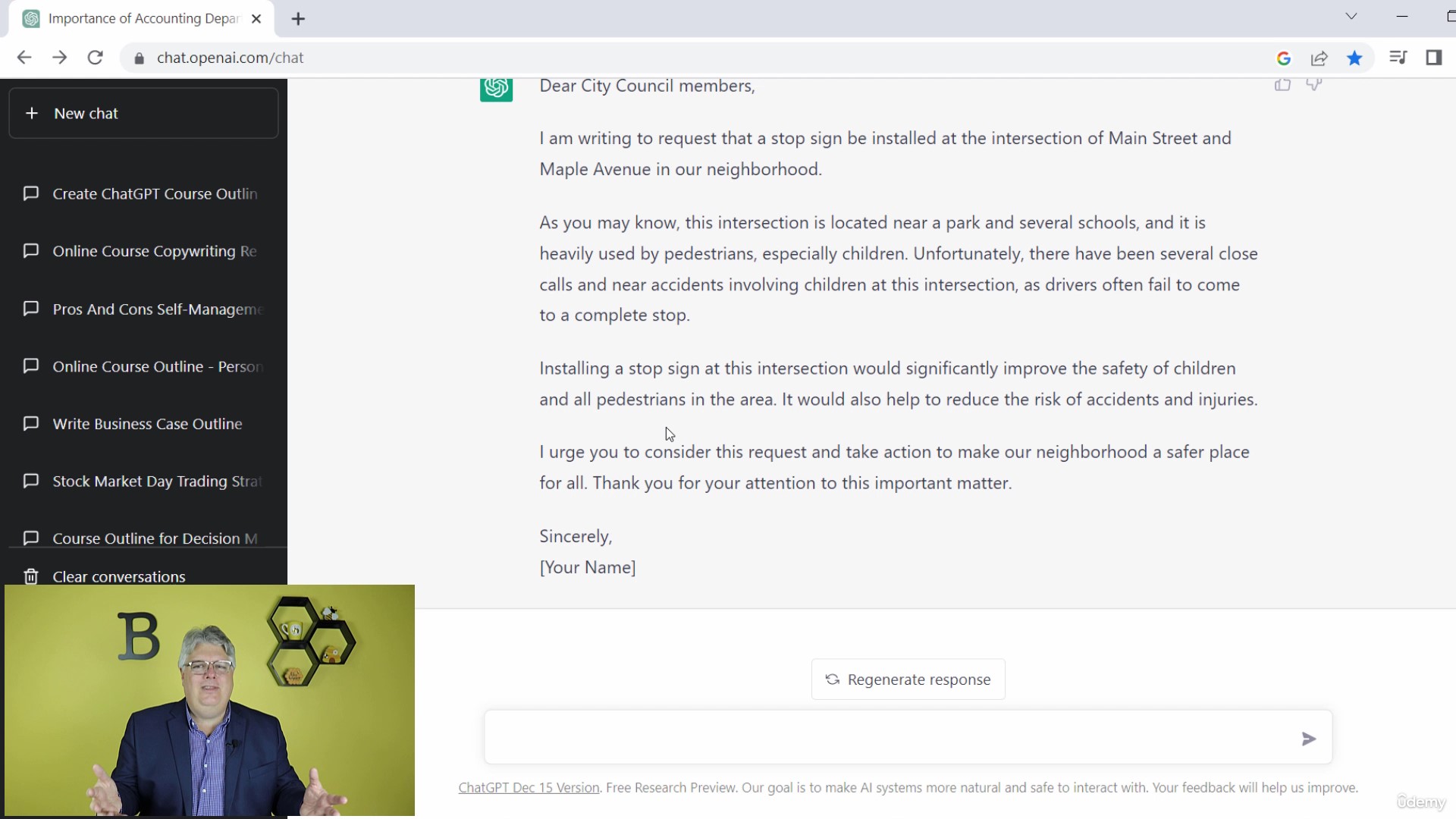Open Create ChatGPT Course Outline conversation
1456x819 pixels.
143,194
